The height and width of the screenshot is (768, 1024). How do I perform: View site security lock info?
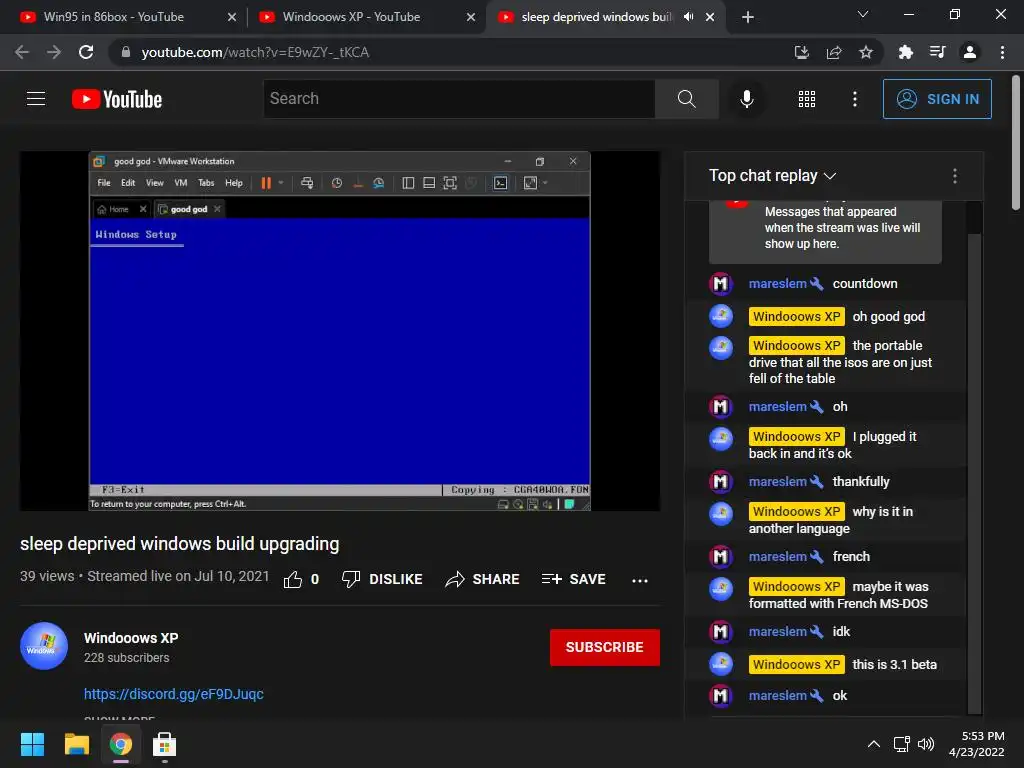pyautogui.click(x=125, y=52)
